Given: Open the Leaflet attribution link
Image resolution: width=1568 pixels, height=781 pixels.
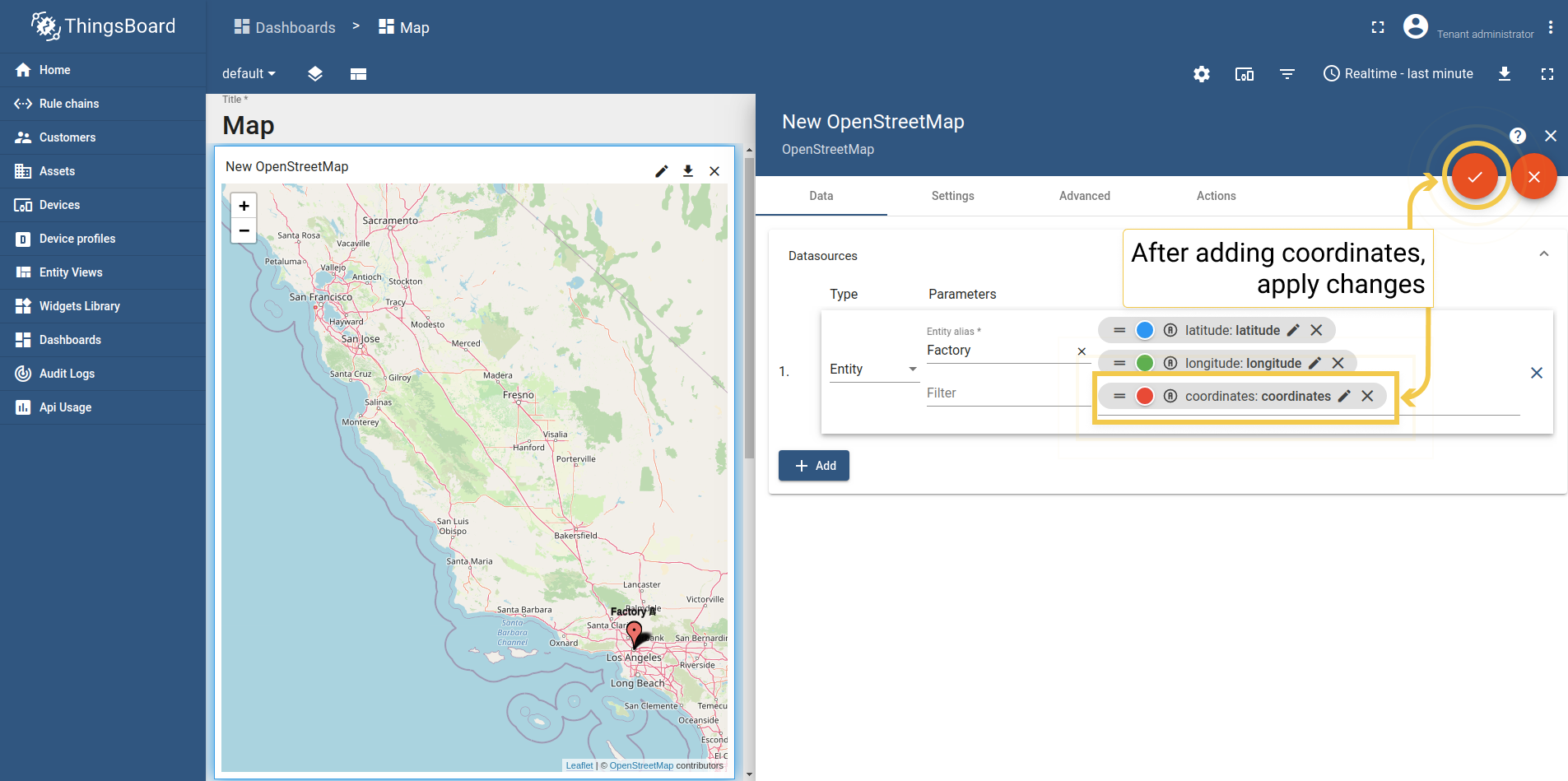Looking at the screenshot, I should pyautogui.click(x=579, y=765).
